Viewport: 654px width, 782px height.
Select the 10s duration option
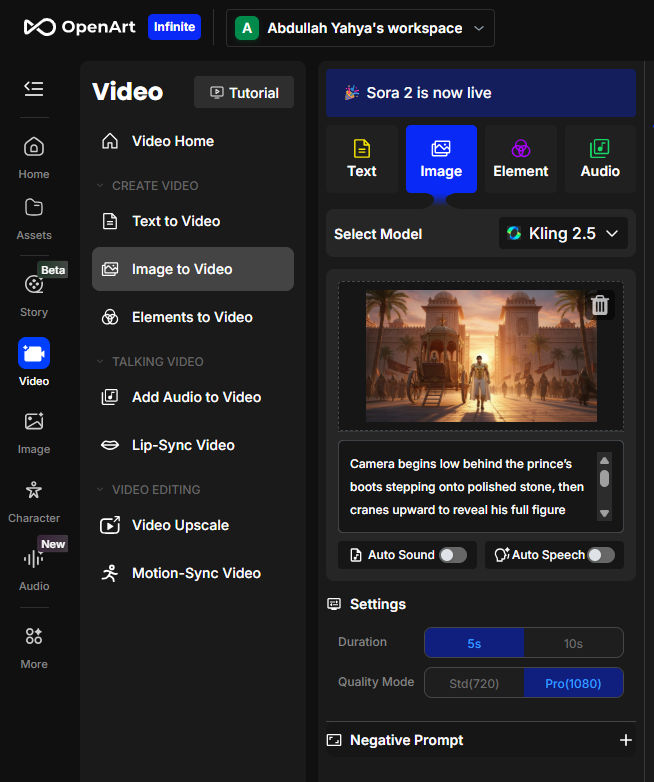pyautogui.click(x=573, y=643)
